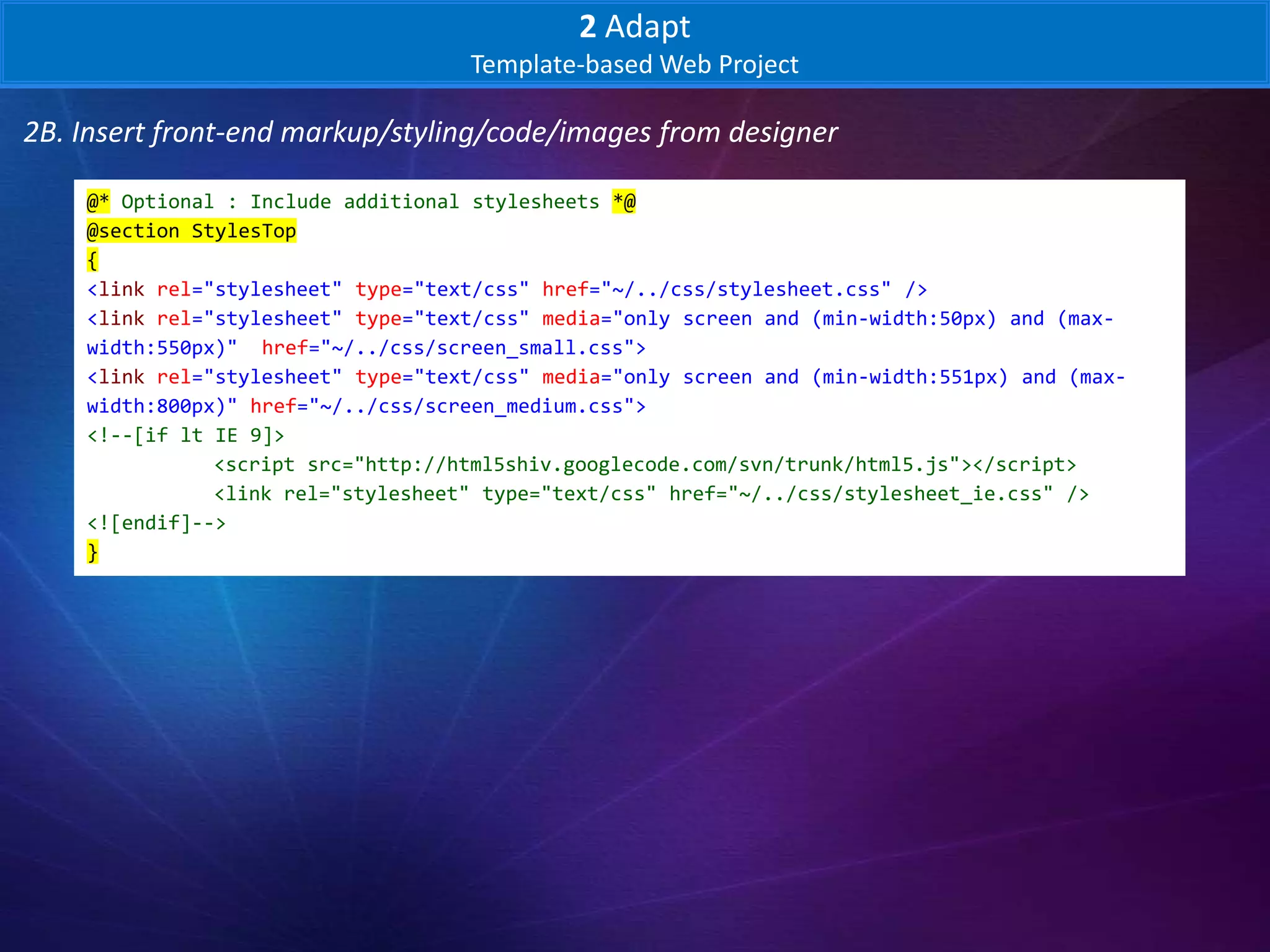Click the '2B. Insert front-end markup' heading
This screenshot has width=1270, height=952.
click(x=431, y=133)
